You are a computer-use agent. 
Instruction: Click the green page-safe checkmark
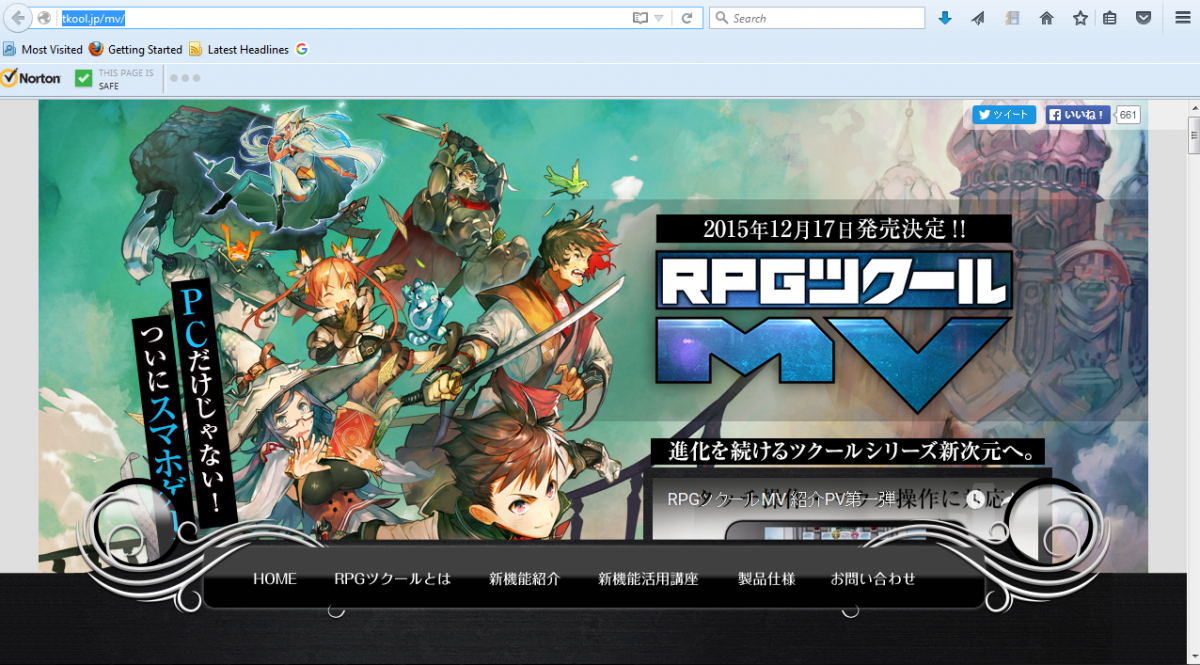84,78
